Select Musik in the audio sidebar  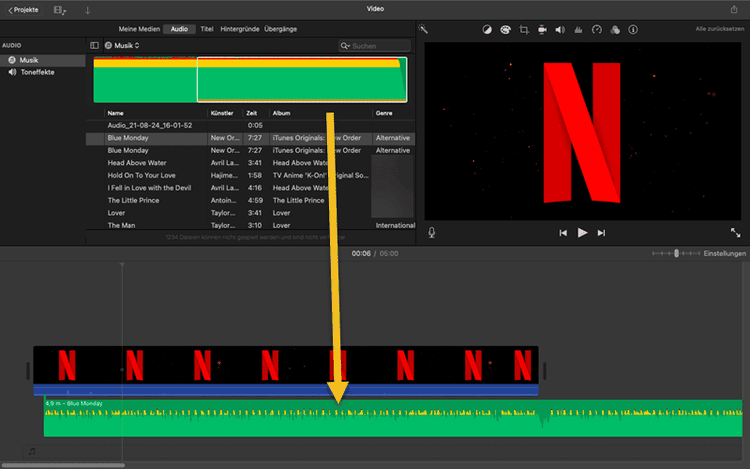(x=43, y=60)
